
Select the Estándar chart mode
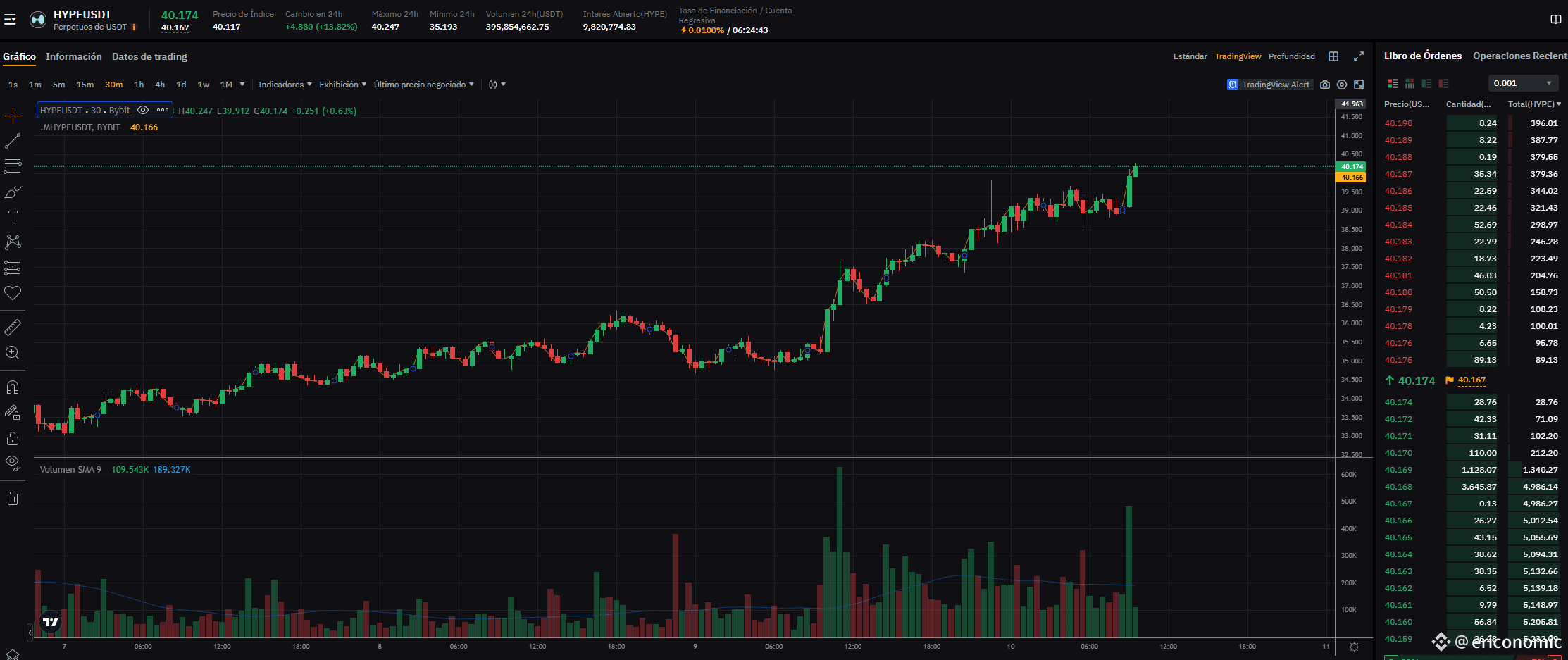coord(1190,56)
